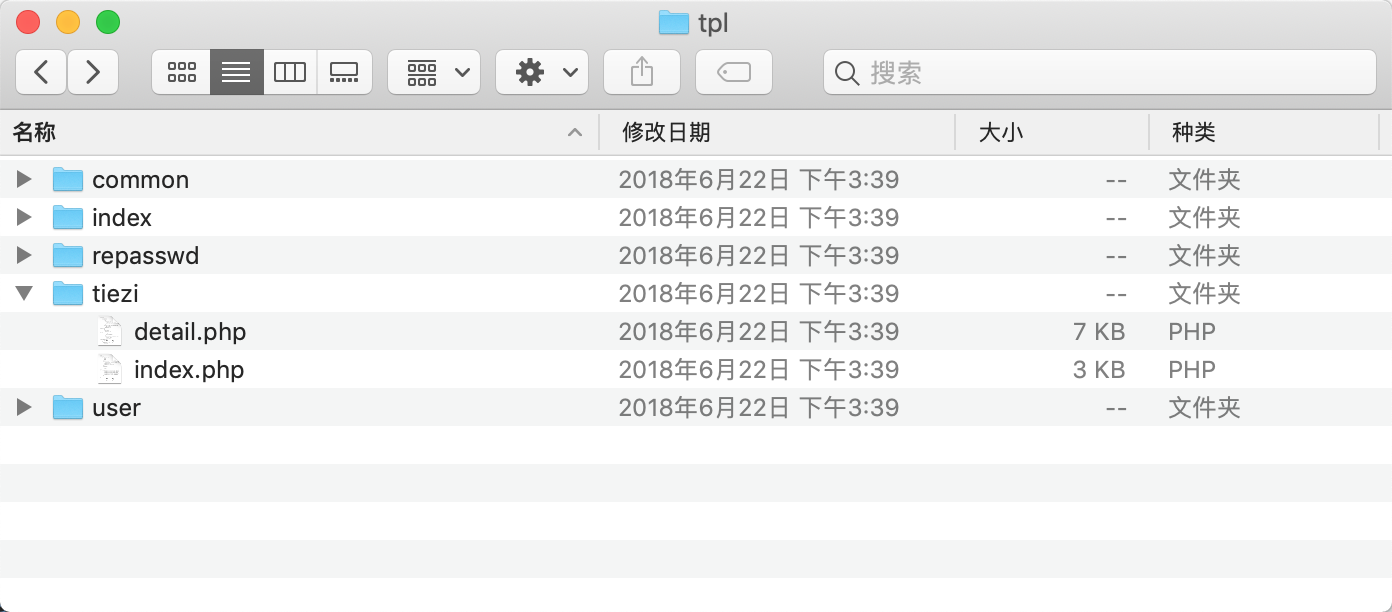Expand the repasswd folder
The height and width of the screenshot is (612, 1392).
point(25,256)
